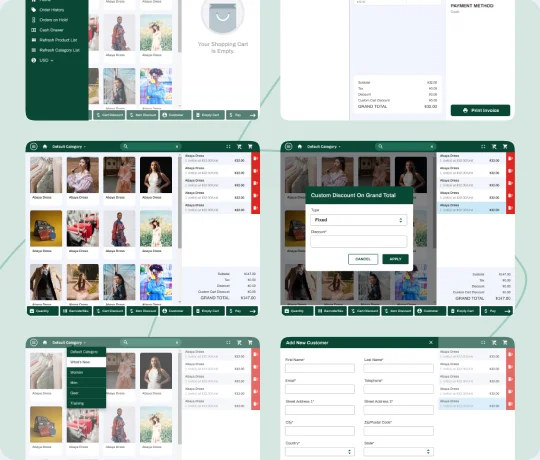Click the shopping cart icon on the category menu screen

[250, 343]
